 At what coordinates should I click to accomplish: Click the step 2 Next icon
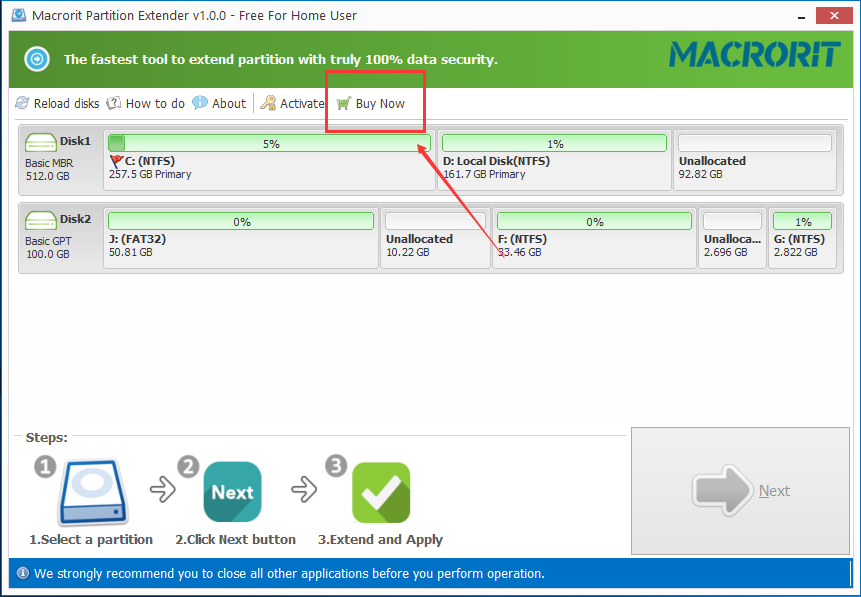click(x=232, y=492)
